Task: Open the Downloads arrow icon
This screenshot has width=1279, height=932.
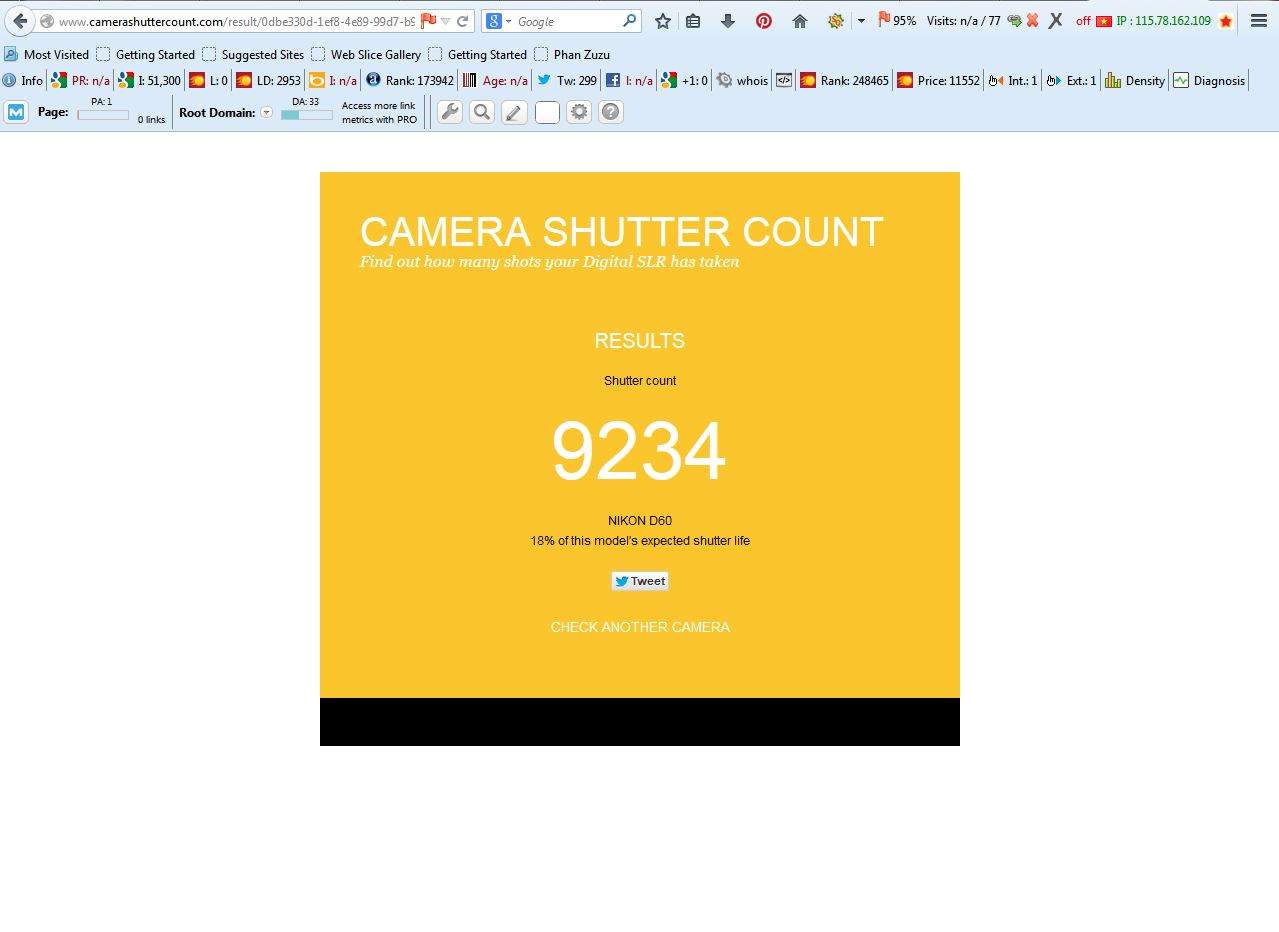Action: click(728, 21)
